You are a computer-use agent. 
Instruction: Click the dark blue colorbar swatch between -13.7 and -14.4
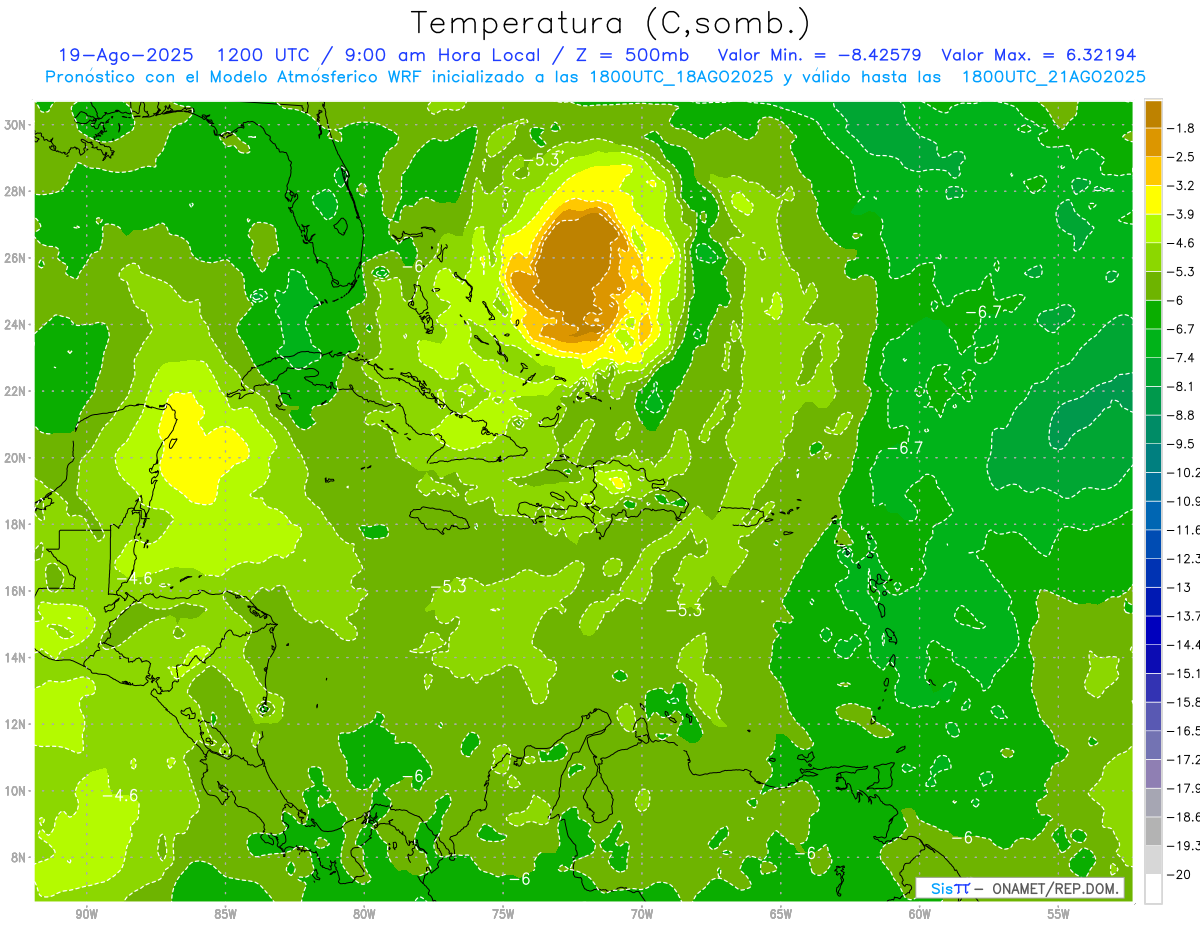(x=1153, y=630)
